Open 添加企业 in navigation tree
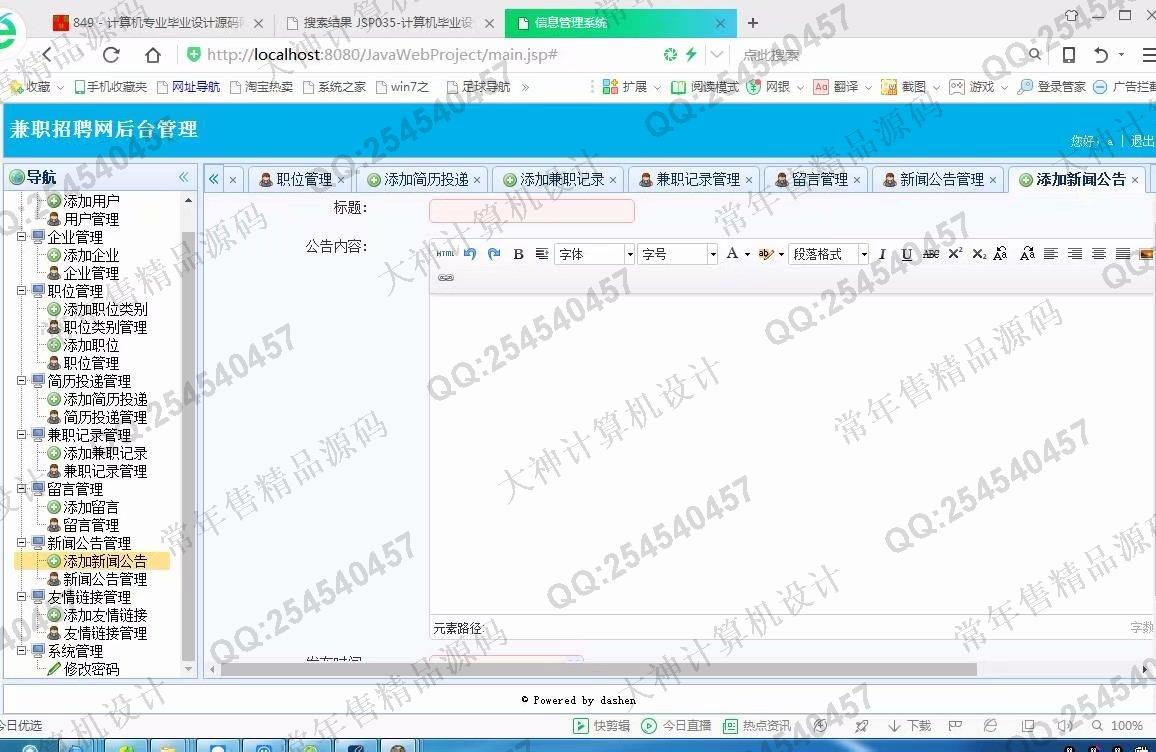Screen dimensions: 1156x752 (91, 255)
